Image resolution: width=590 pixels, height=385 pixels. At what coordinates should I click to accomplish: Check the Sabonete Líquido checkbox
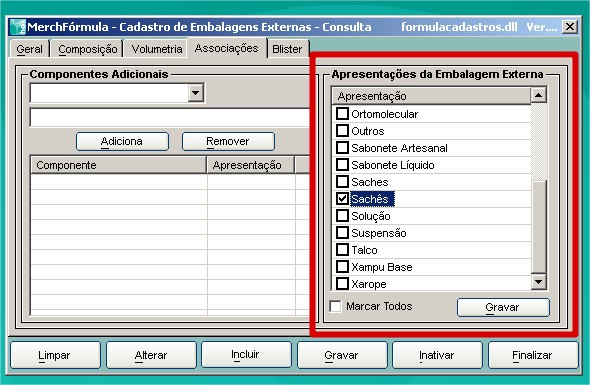(342, 165)
